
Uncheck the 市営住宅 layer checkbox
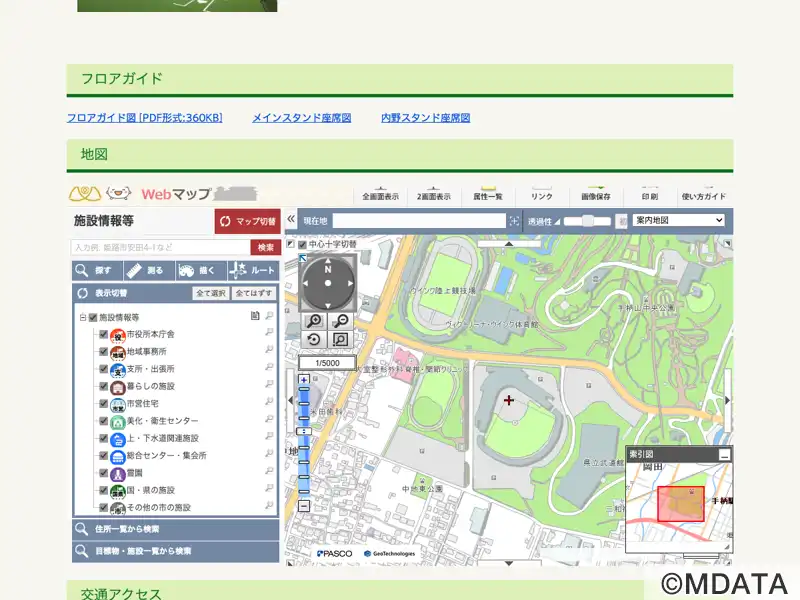point(103,403)
